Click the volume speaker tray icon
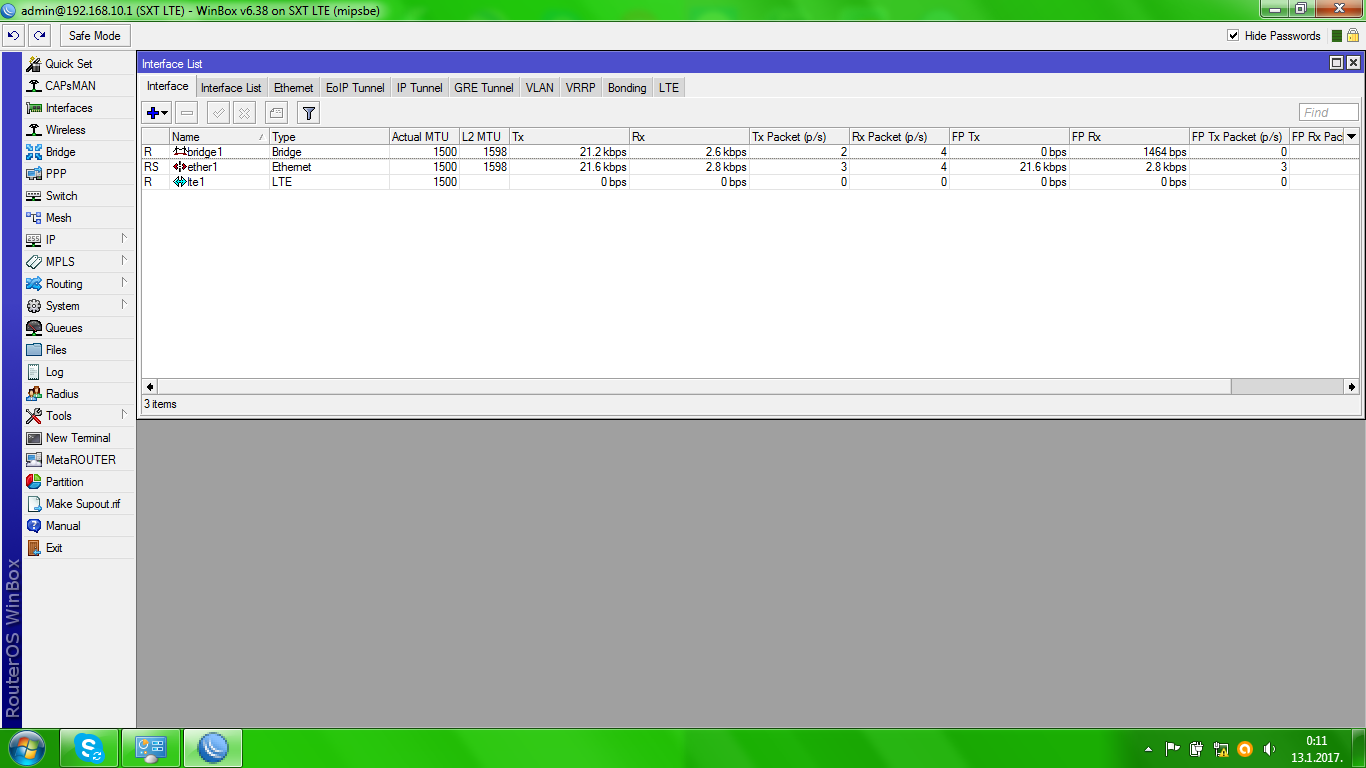 1270,749
